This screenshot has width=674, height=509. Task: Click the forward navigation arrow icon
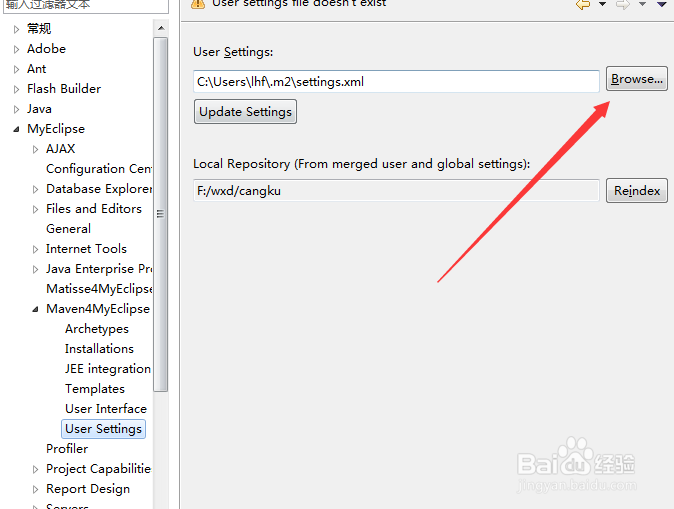623,4
